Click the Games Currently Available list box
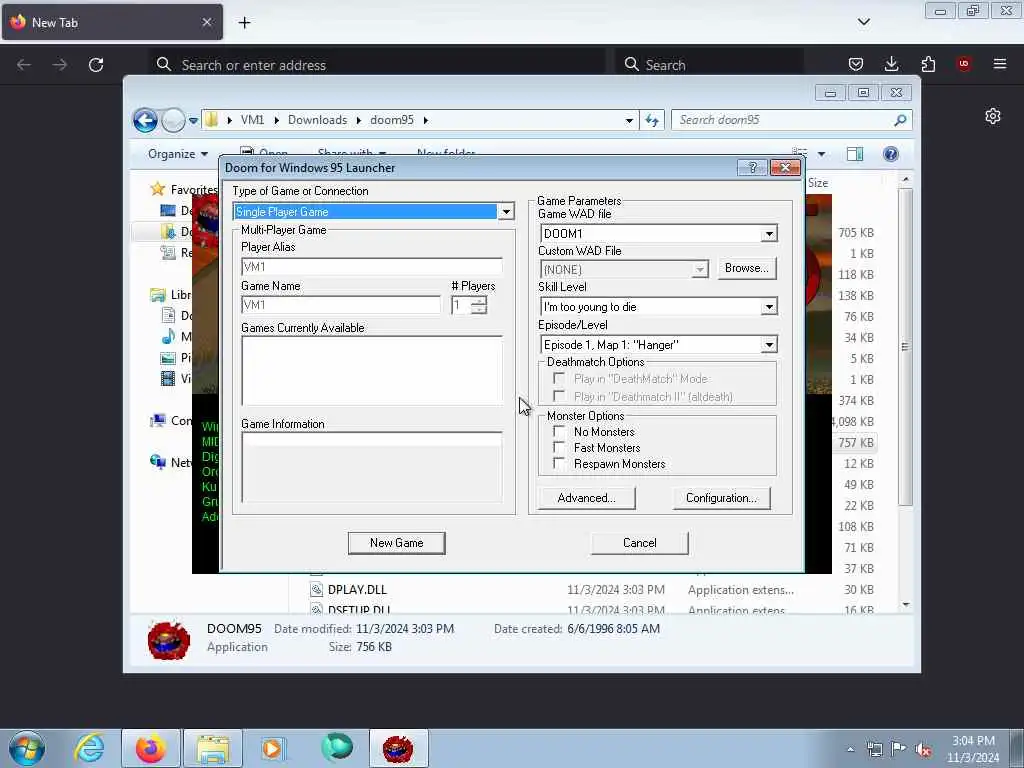Image resolution: width=1024 pixels, height=768 pixels. tap(372, 371)
